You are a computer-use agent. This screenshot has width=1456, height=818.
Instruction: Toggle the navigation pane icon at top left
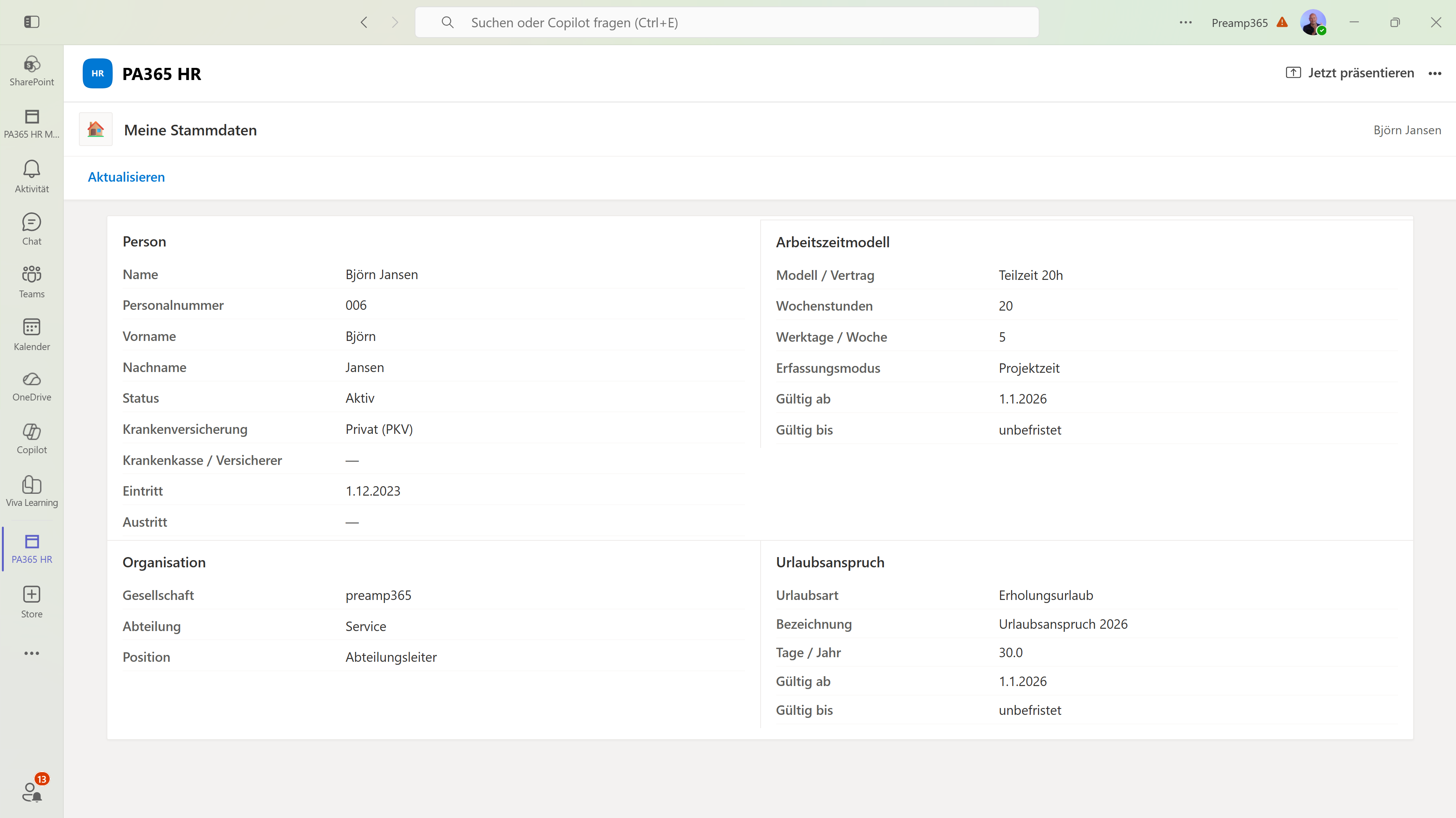[x=31, y=22]
